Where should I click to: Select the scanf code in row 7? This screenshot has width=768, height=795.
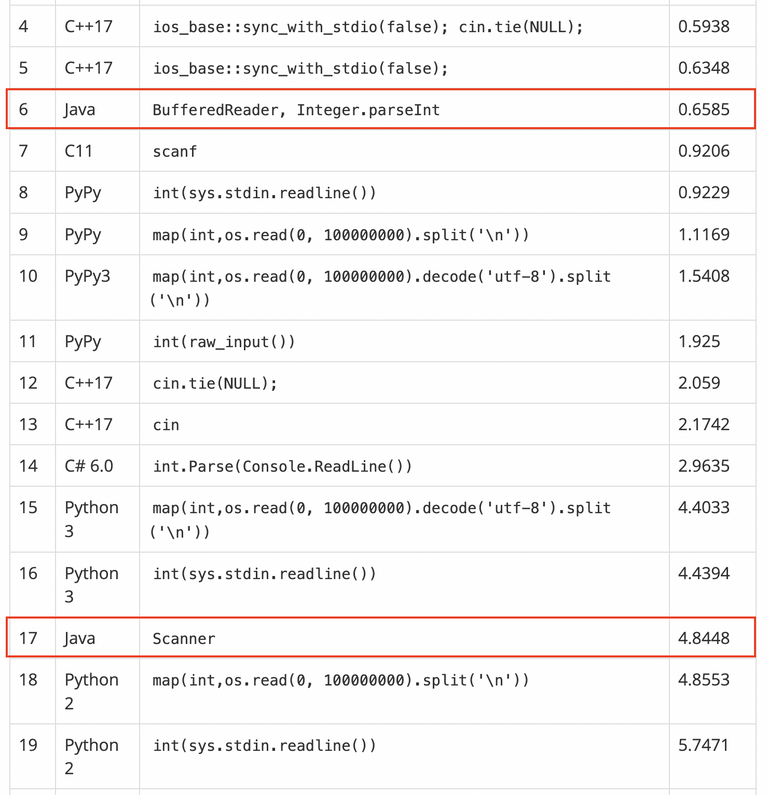(174, 151)
